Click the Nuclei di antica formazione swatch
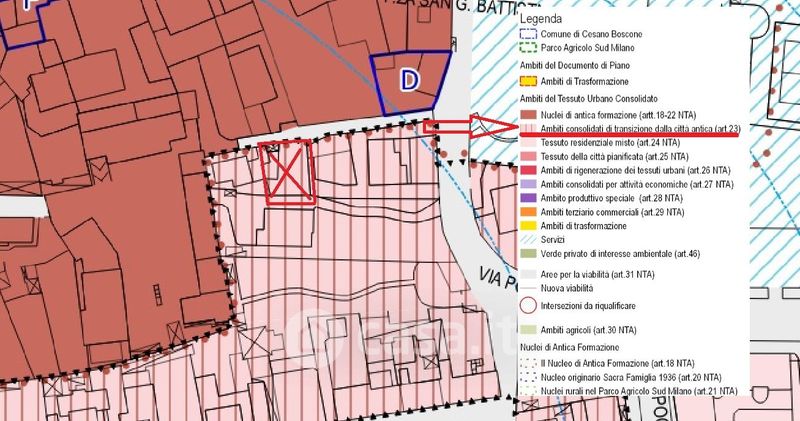The image size is (800, 421). coord(527,116)
